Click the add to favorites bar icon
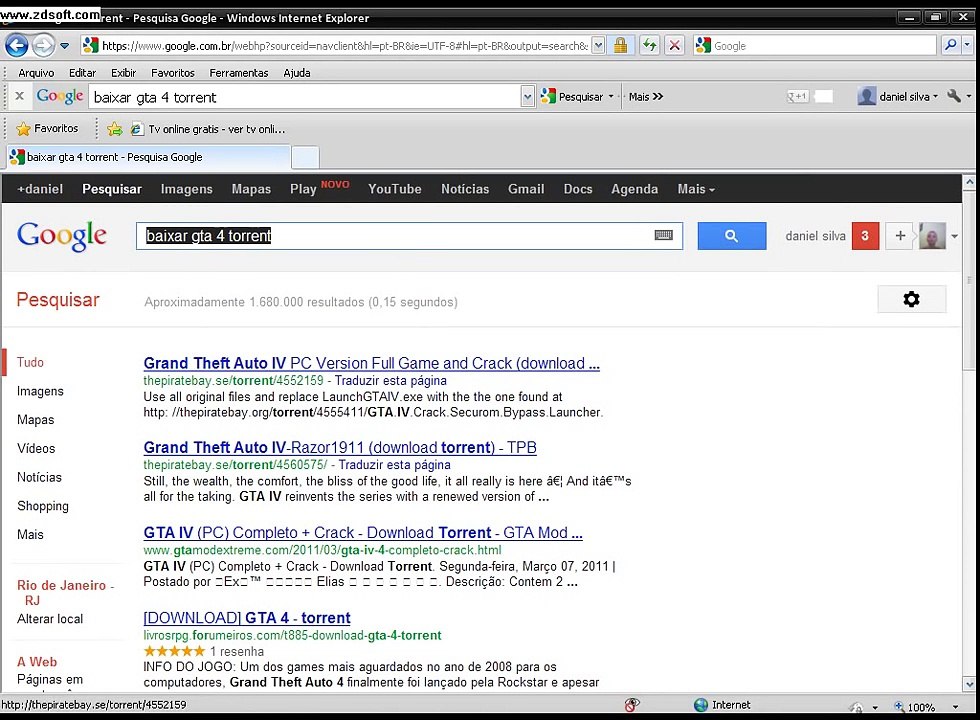 click(114, 129)
